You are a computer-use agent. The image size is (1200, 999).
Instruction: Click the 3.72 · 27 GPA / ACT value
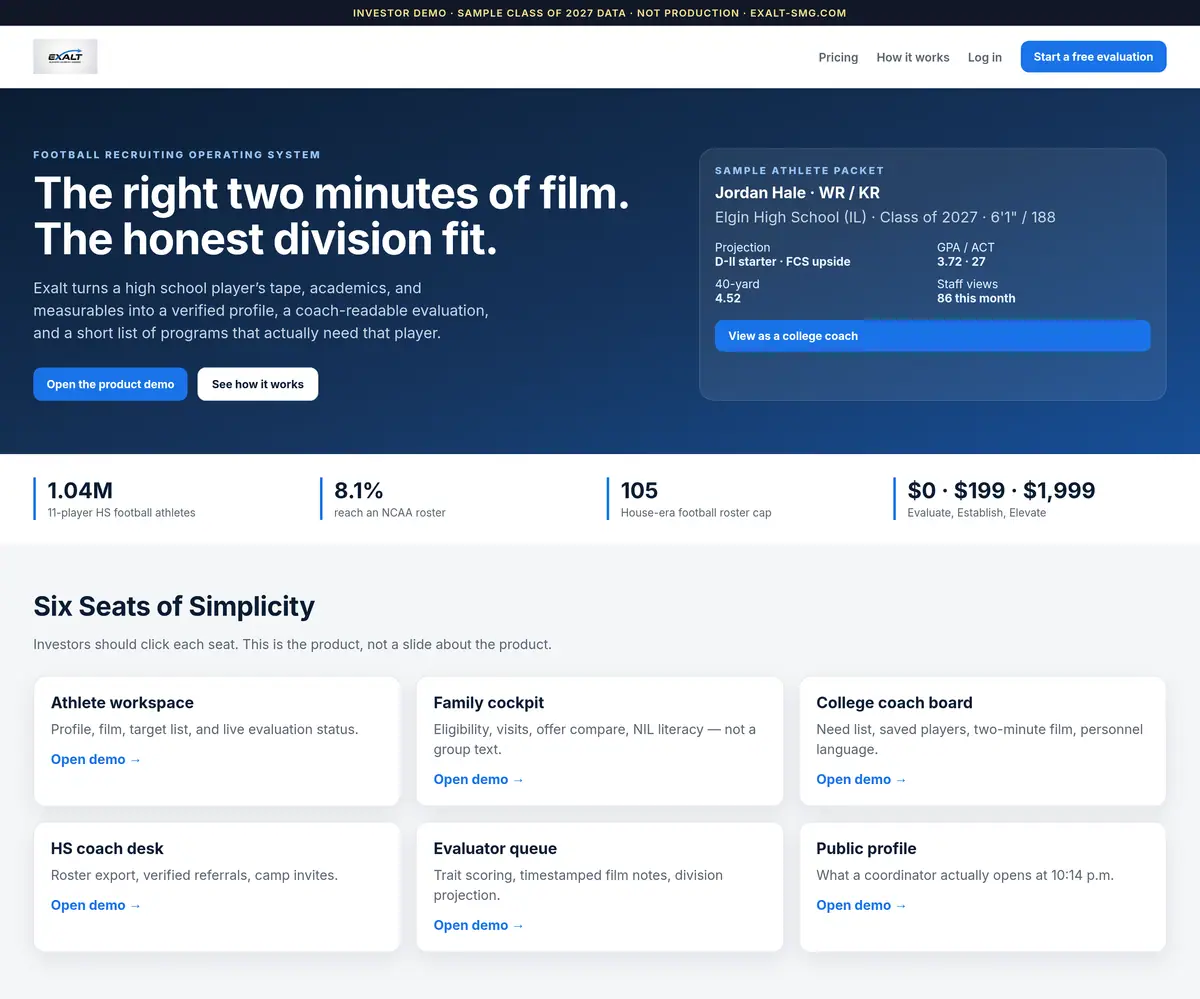click(x=961, y=262)
